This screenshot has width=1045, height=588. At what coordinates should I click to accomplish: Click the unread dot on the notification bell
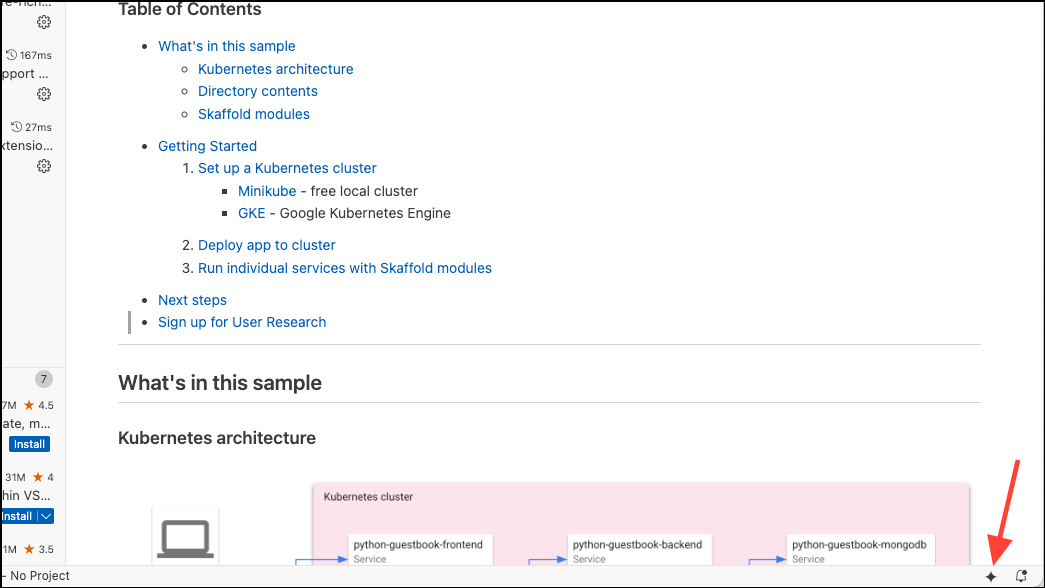(1025, 571)
